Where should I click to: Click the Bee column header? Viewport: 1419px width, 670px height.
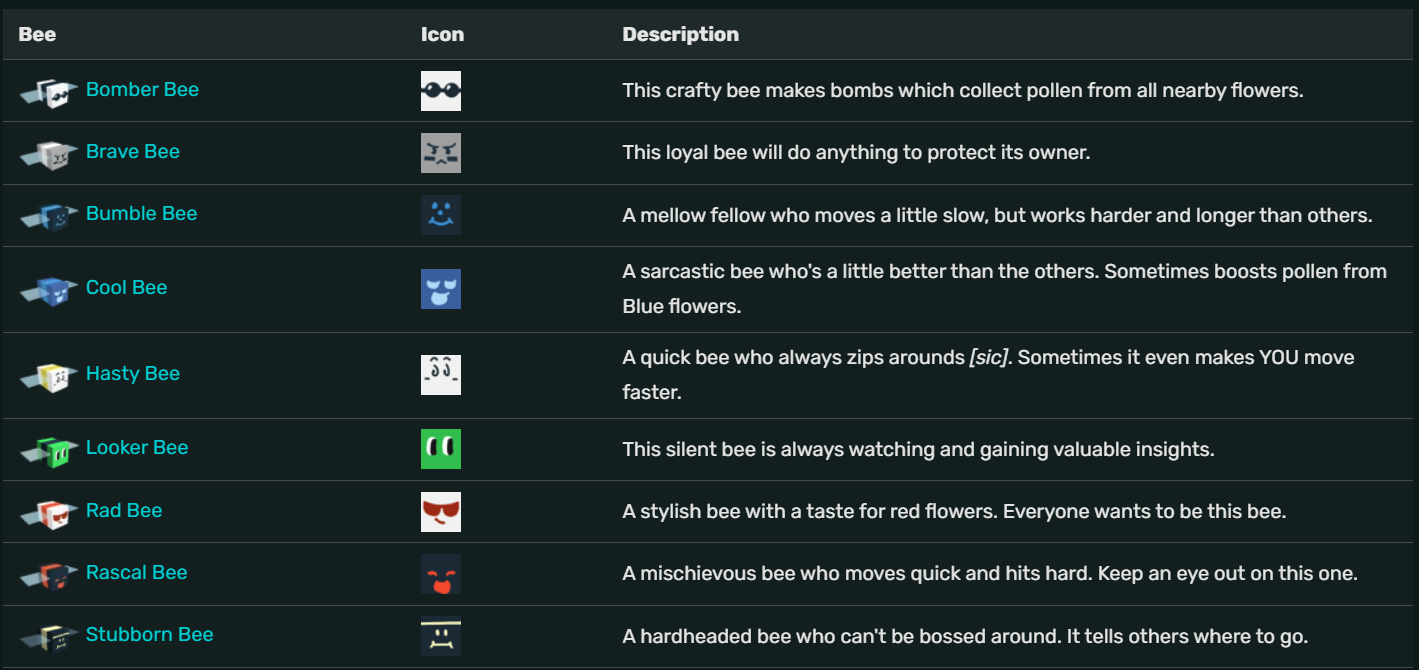pyautogui.click(x=37, y=34)
